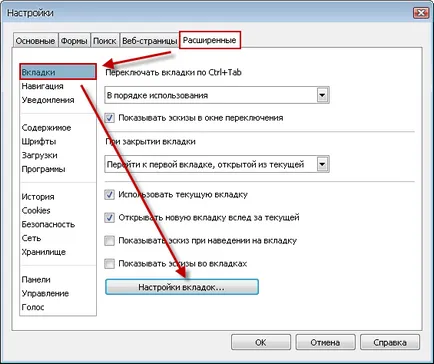Toggle 'Показывать эскизы в окне переключения' checkbox
The image size is (434, 364).
click(109, 118)
